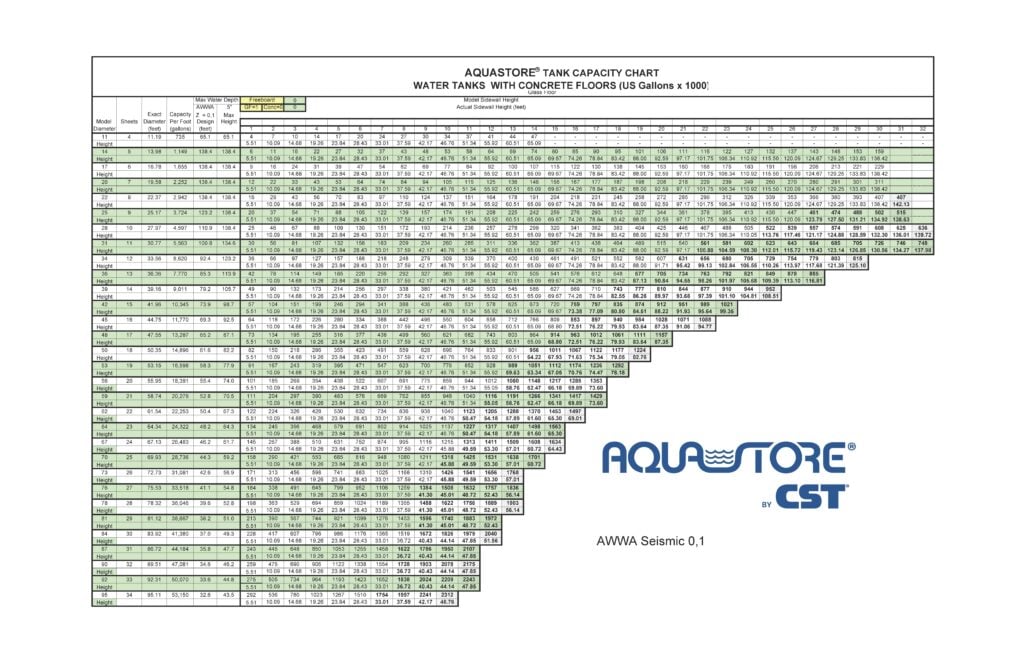Click the 'Model Diameter' column header

104,125
